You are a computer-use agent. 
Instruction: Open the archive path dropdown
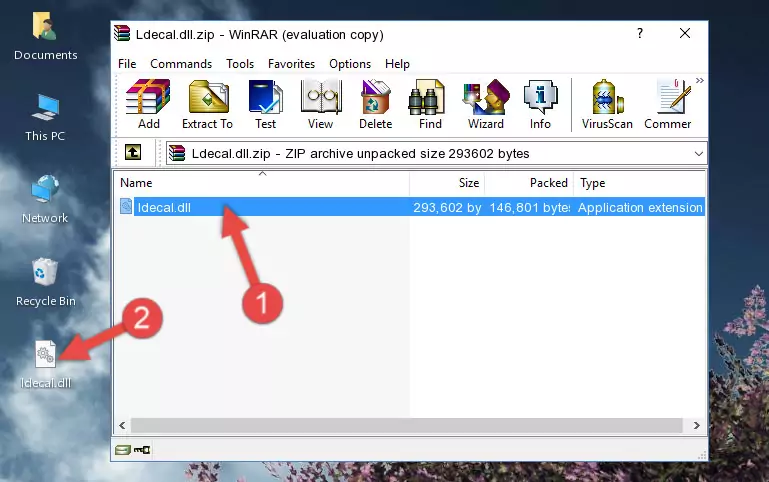coord(698,153)
